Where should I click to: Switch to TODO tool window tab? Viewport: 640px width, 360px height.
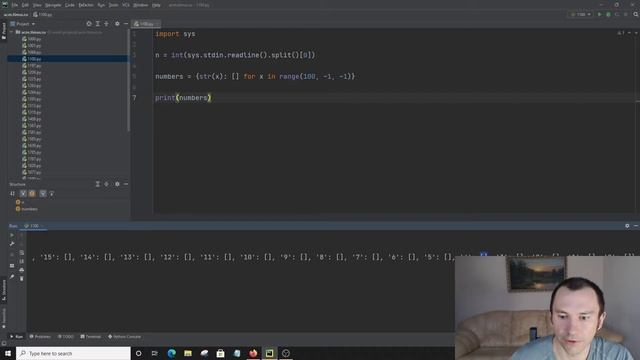click(x=66, y=337)
